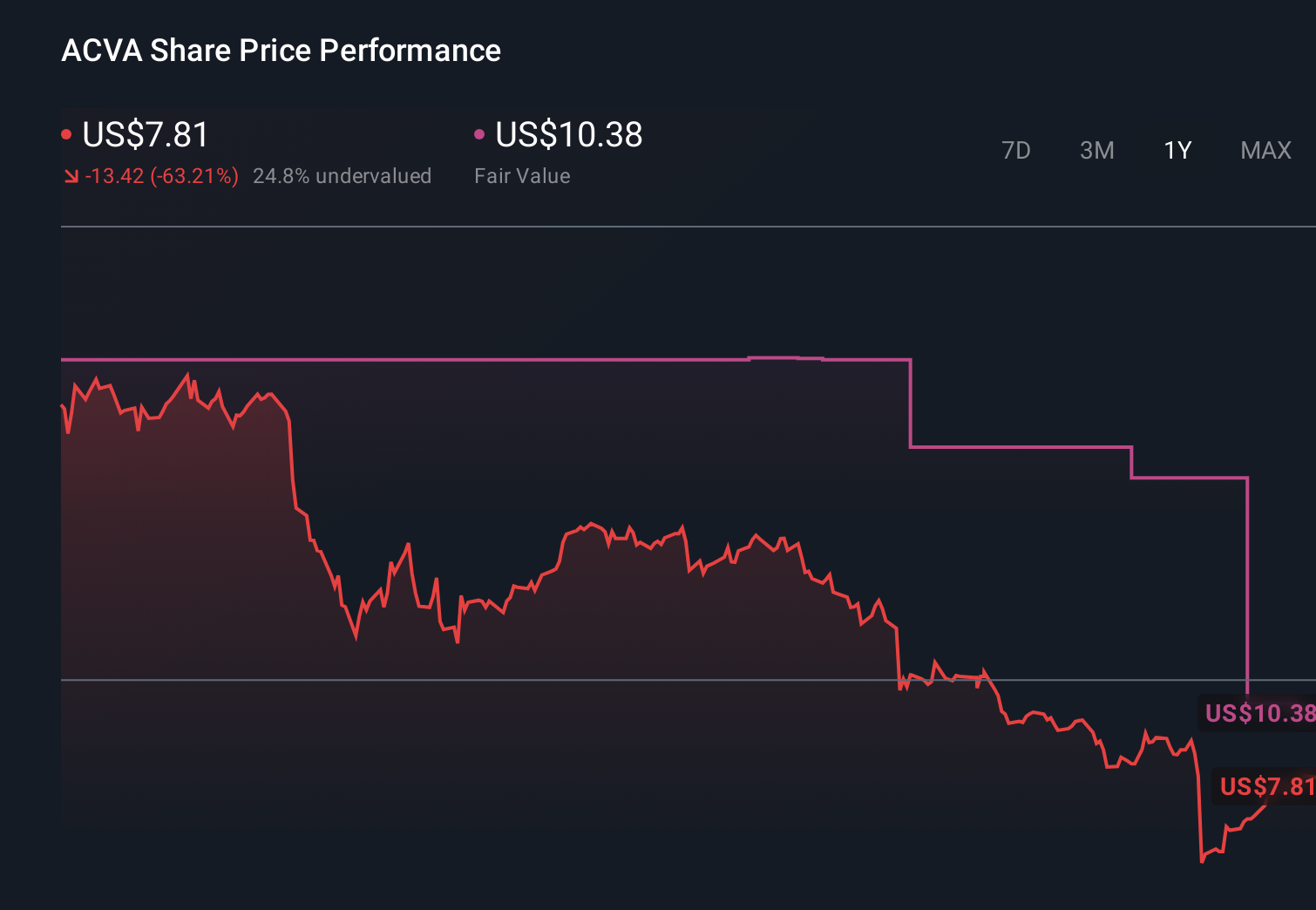Expand the 24.8% undervalued details
The image size is (1316, 910).
click(x=342, y=175)
